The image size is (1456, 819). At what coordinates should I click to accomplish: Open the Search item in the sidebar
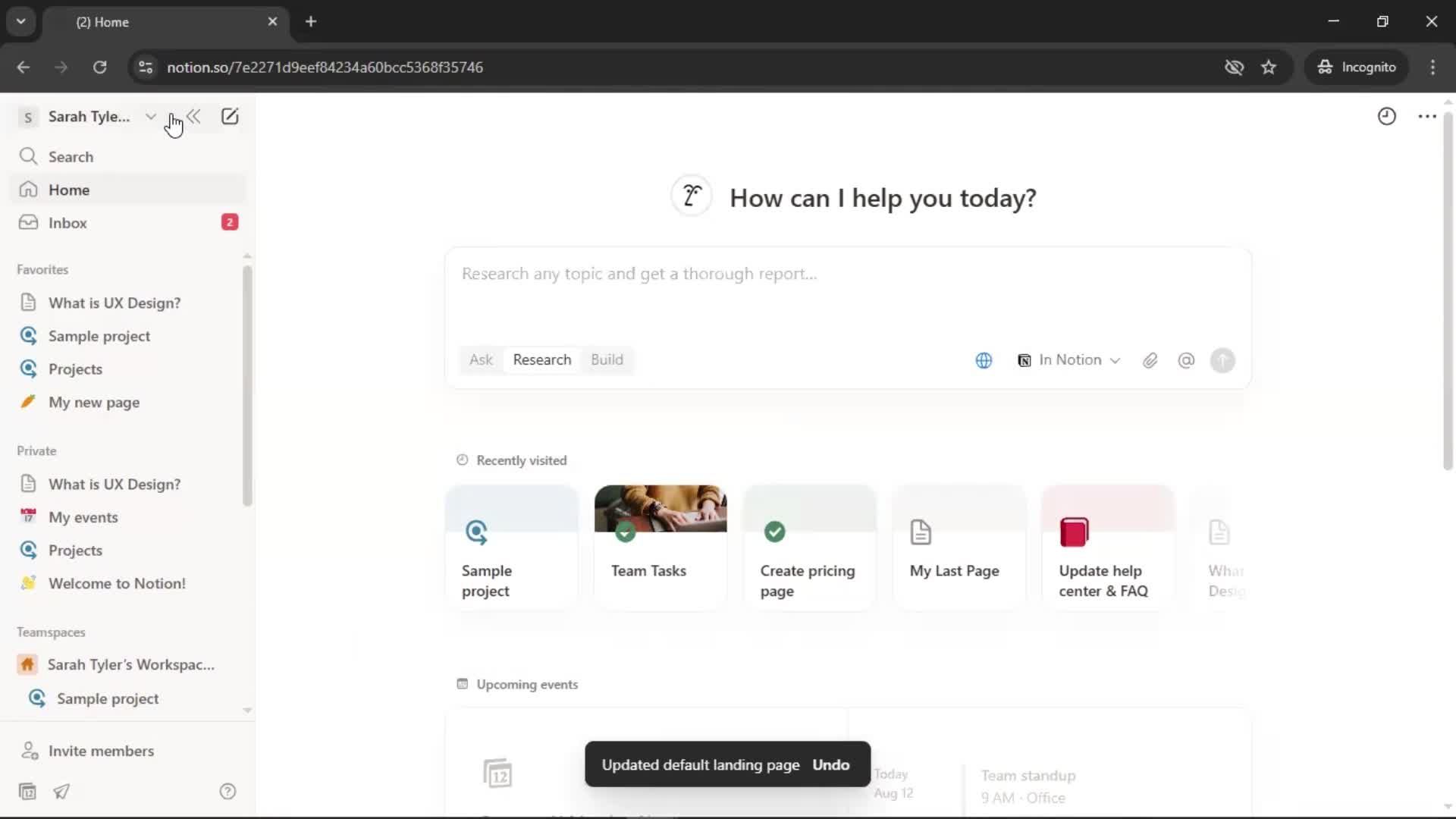pyautogui.click(x=127, y=157)
